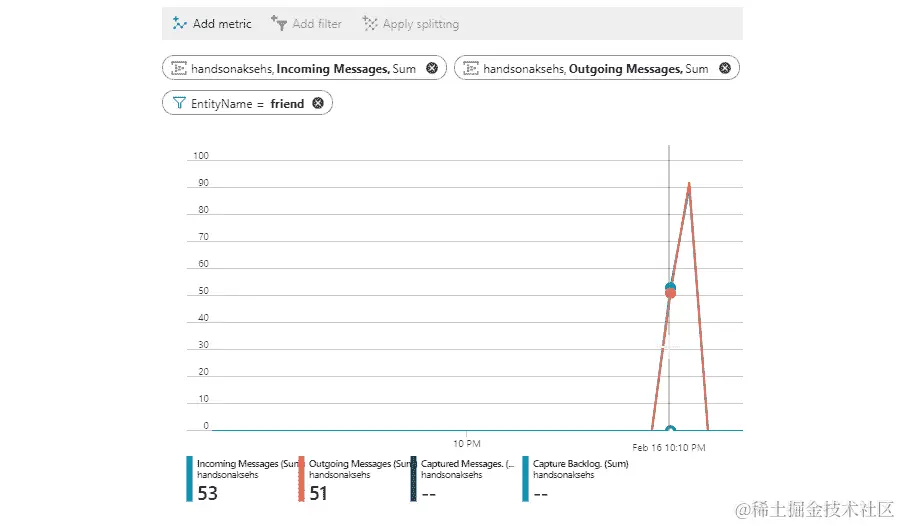The image size is (901, 526).
Task: Select the Capture Backlog legend entry
Action: (x=576, y=479)
